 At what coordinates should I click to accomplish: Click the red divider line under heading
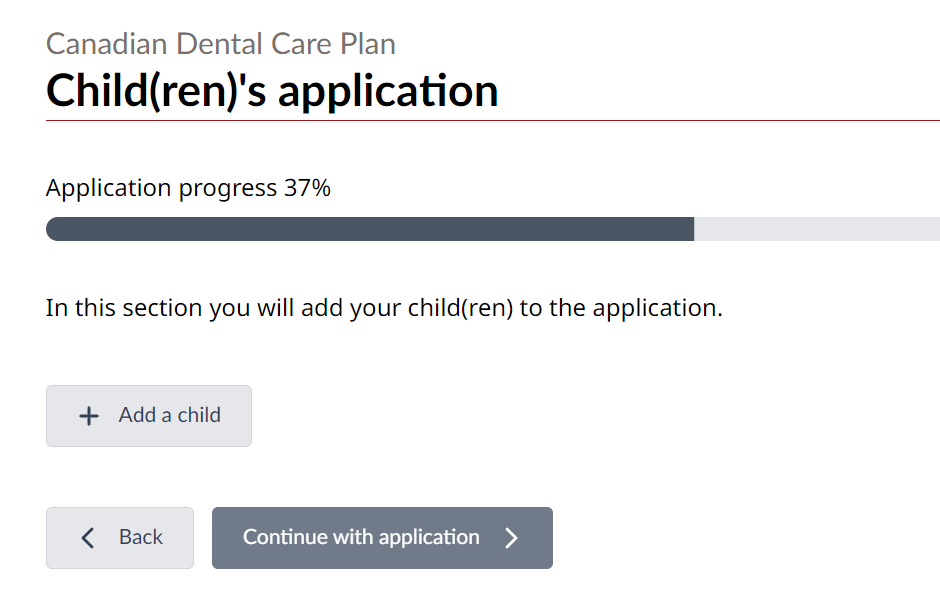click(492, 121)
